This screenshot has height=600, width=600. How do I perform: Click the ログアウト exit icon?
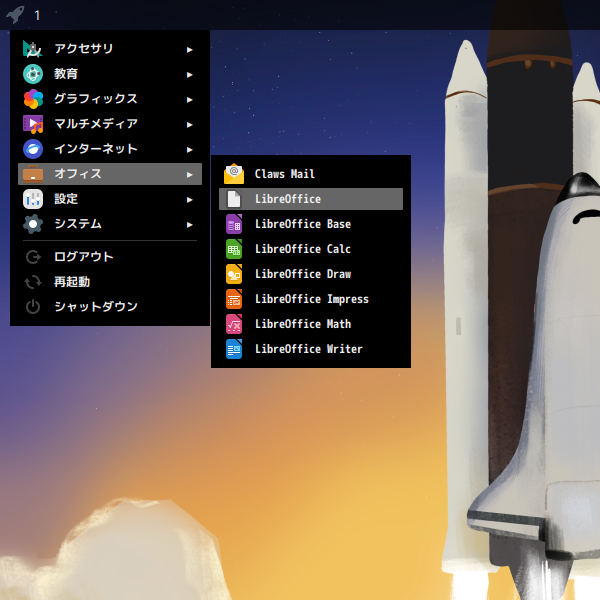pyautogui.click(x=33, y=257)
